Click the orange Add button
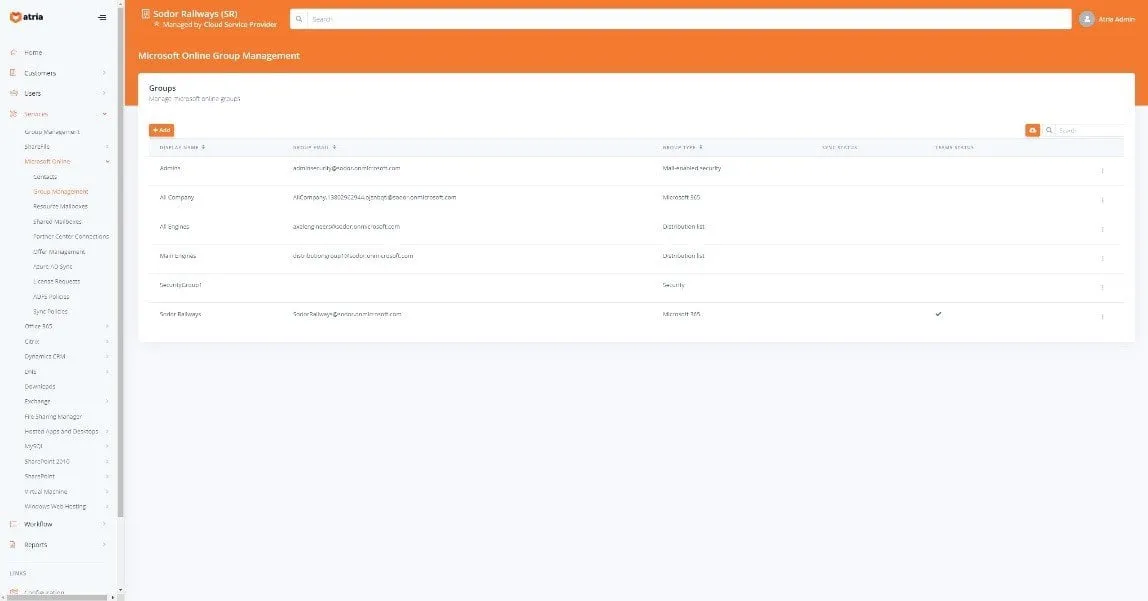Image resolution: width=1148 pixels, height=601 pixels. pos(161,130)
